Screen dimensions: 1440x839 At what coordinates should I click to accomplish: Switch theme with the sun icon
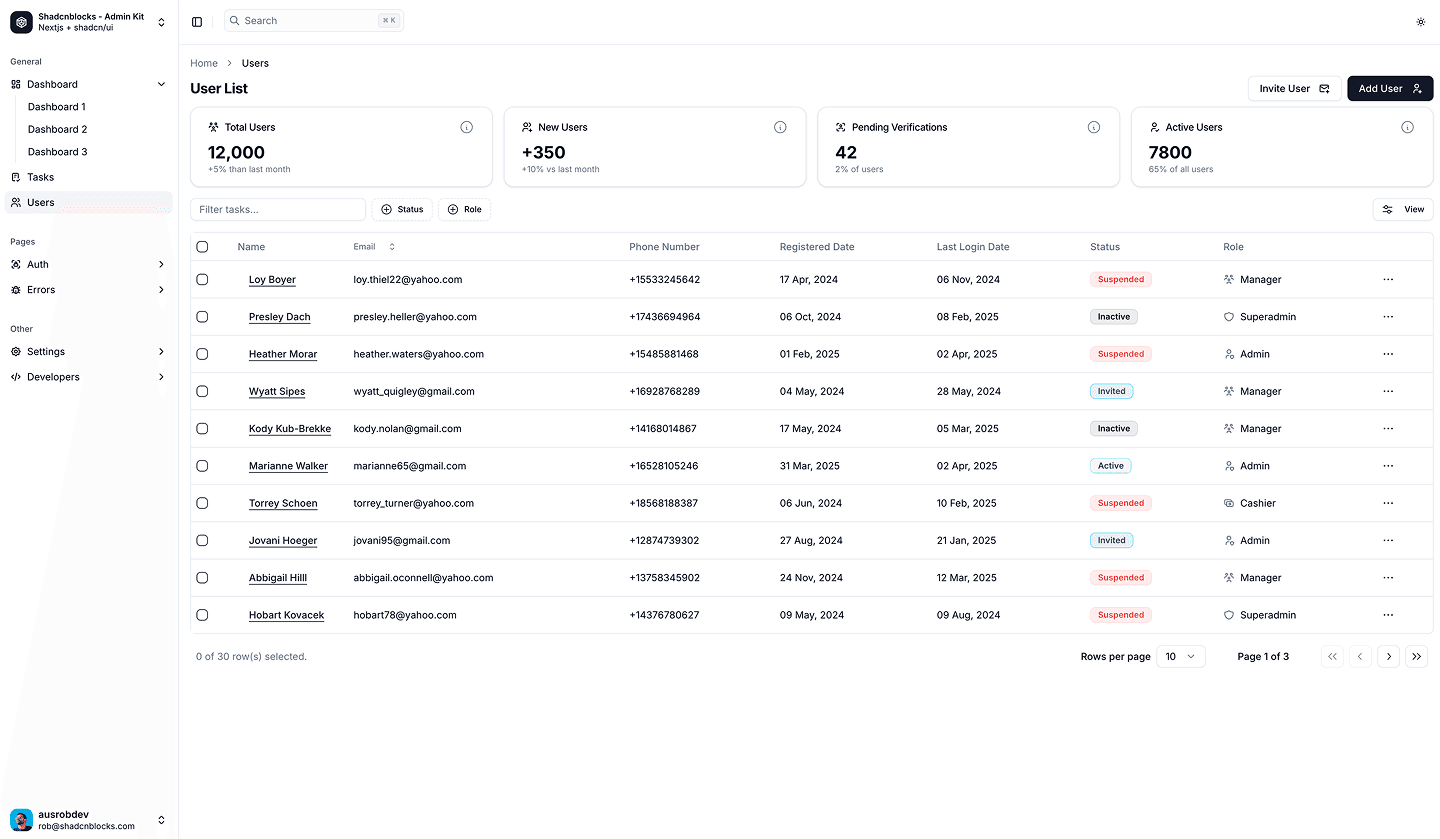[1421, 21]
